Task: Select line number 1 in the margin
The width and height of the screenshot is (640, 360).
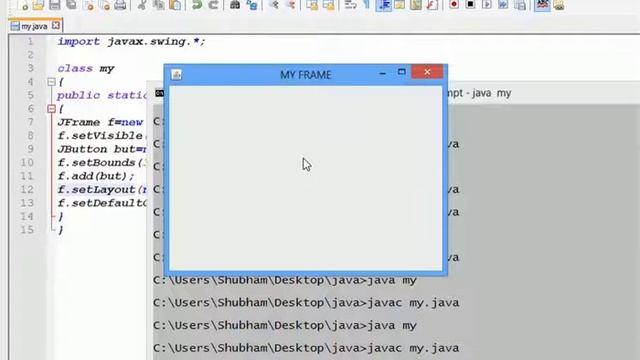Action: tap(30, 42)
